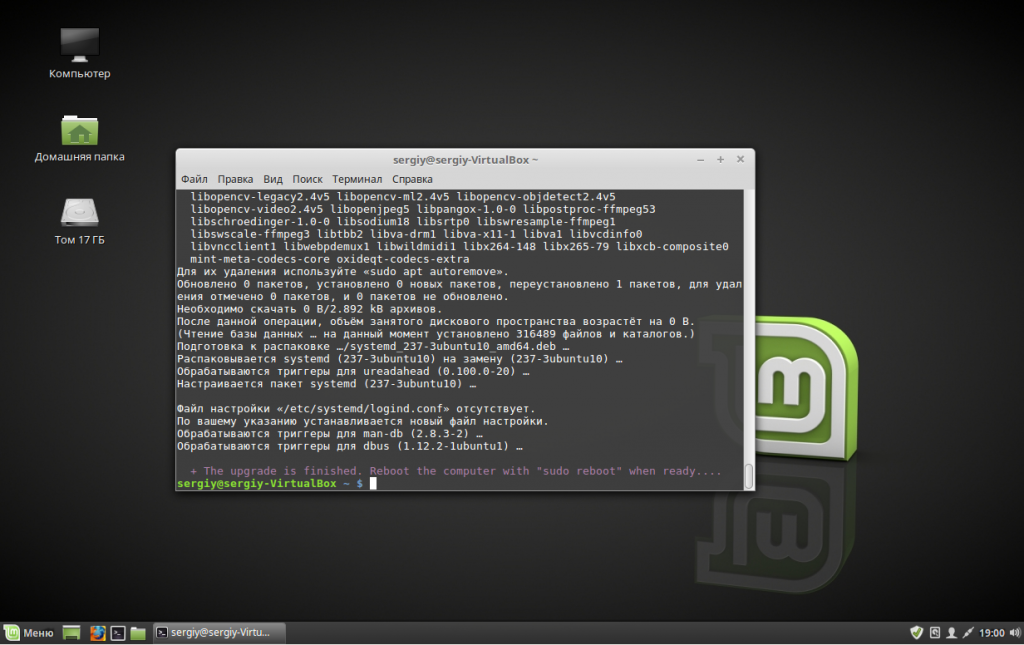The height and width of the screenshot is (645, 1024).
Task: Select the sergiy@sergiy-Virtu... taskbar window button
Action: click(219, 632)
